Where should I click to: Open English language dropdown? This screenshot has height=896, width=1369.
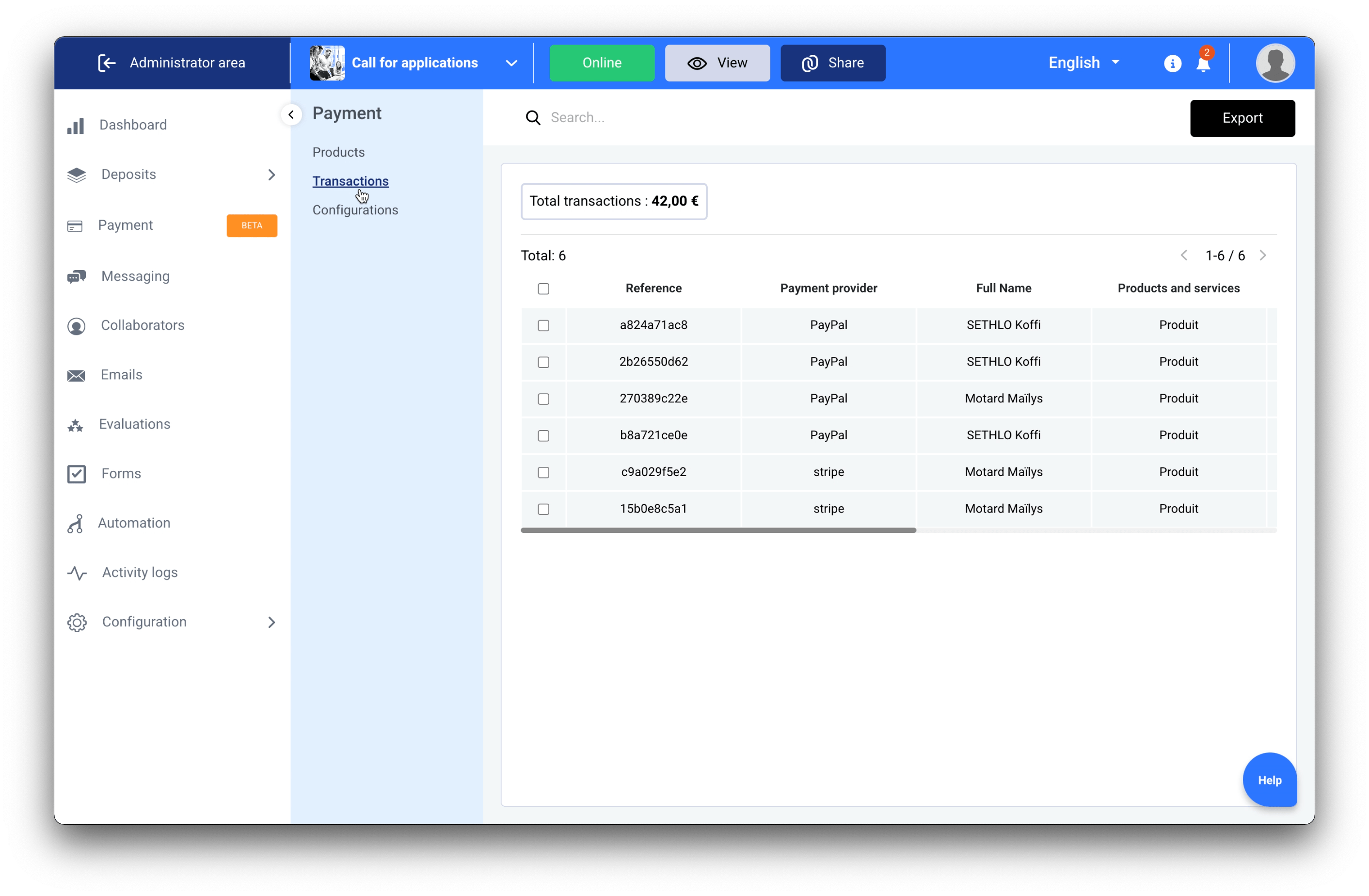point(1084,62)
